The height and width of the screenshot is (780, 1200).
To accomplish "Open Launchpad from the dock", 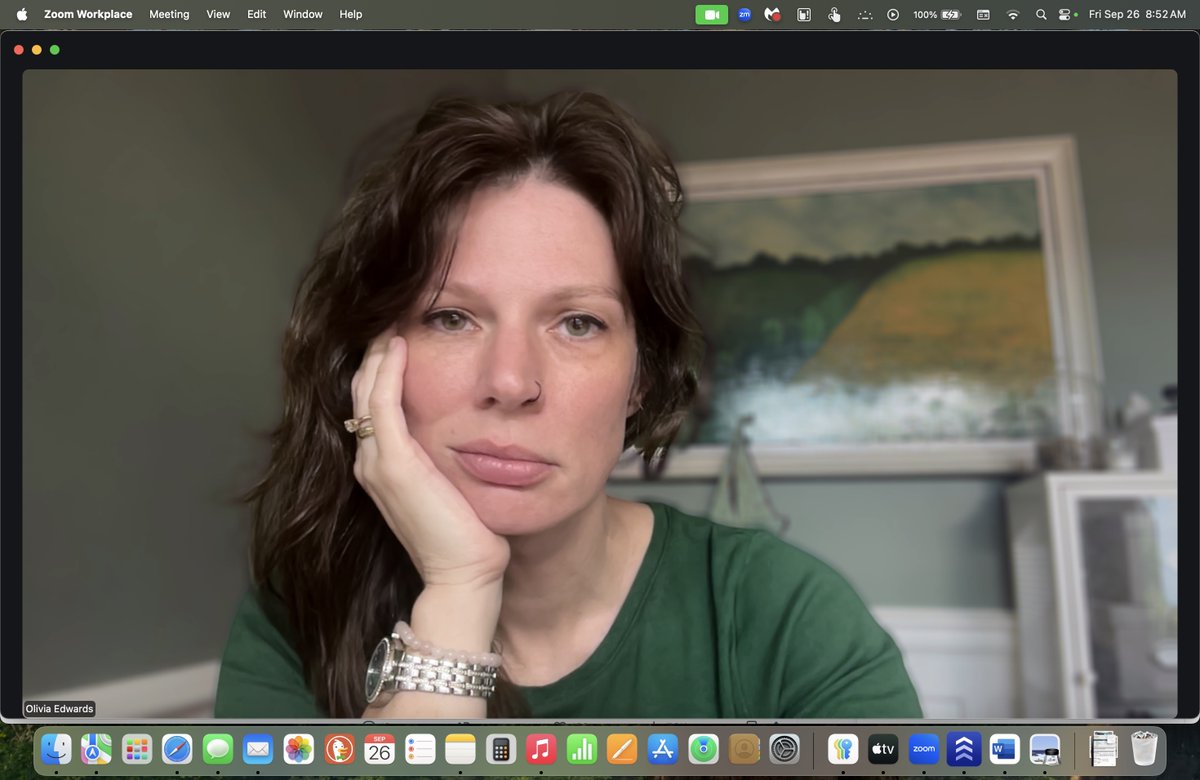I will (137, 748).
